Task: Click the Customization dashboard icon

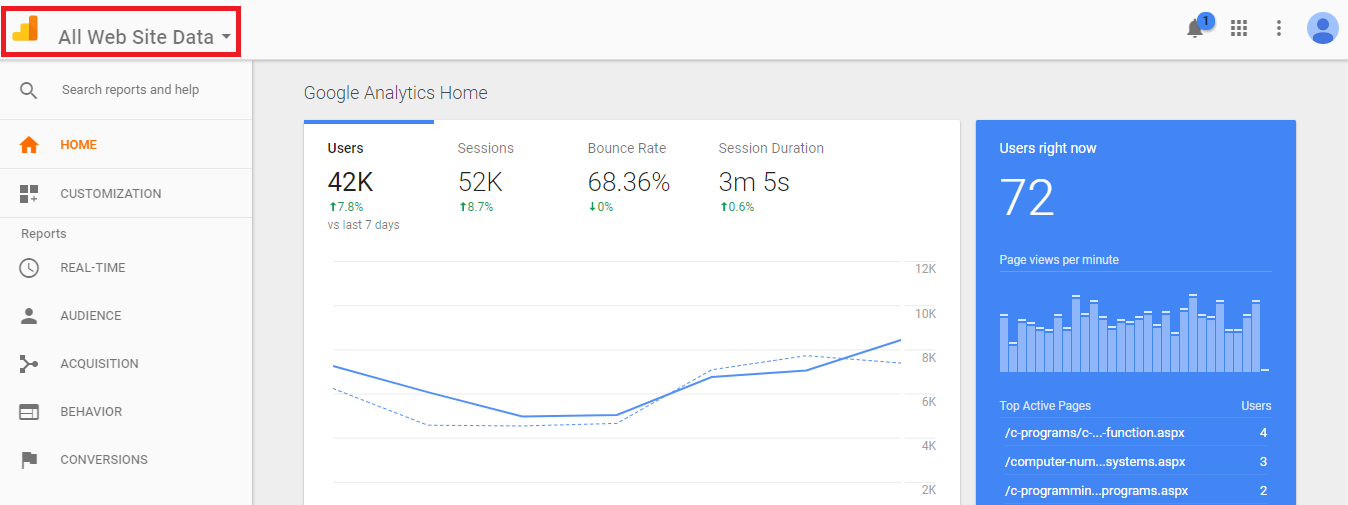Action: click(29, 194)
